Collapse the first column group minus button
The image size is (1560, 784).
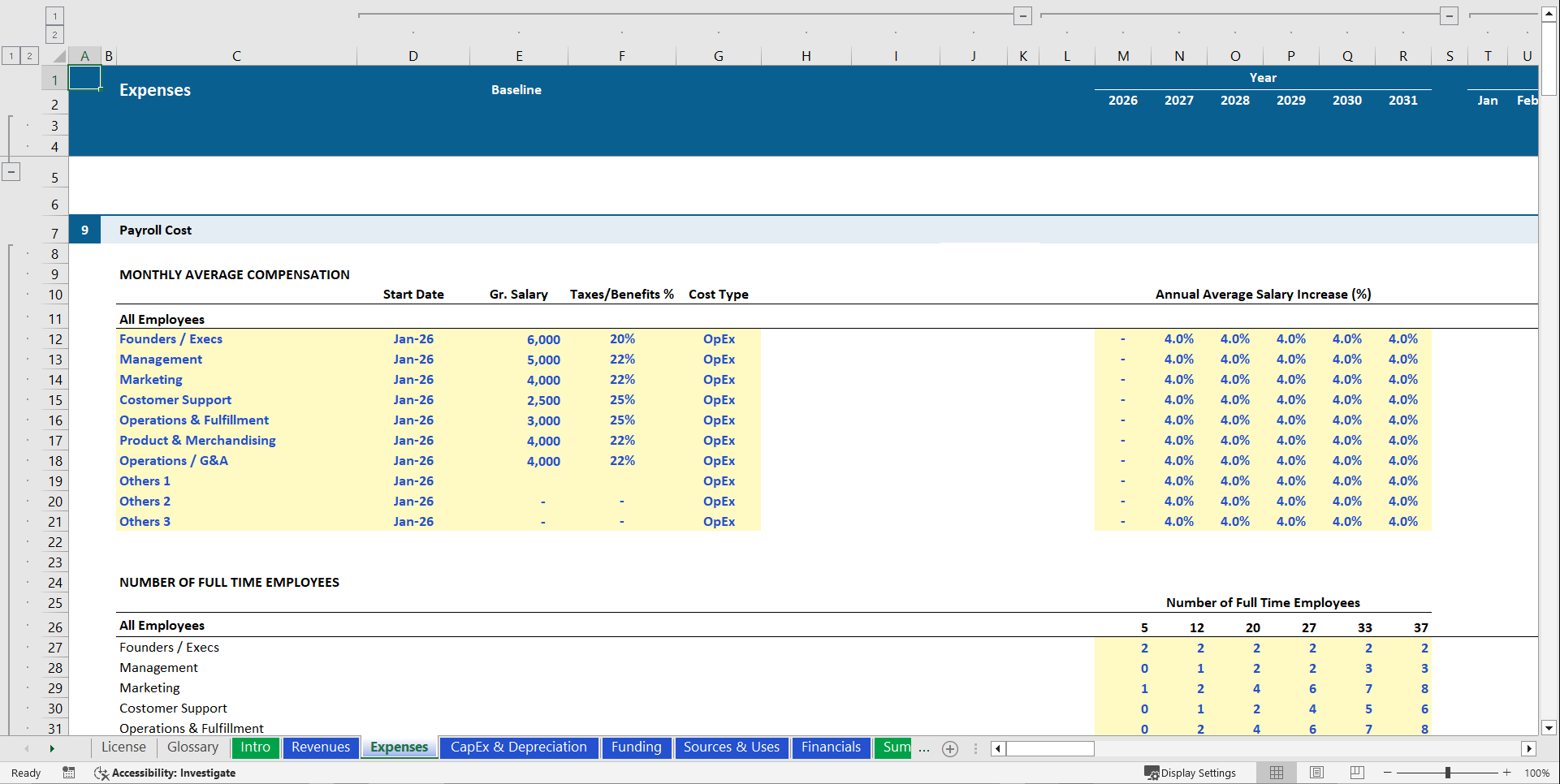tap(1022, 15)
